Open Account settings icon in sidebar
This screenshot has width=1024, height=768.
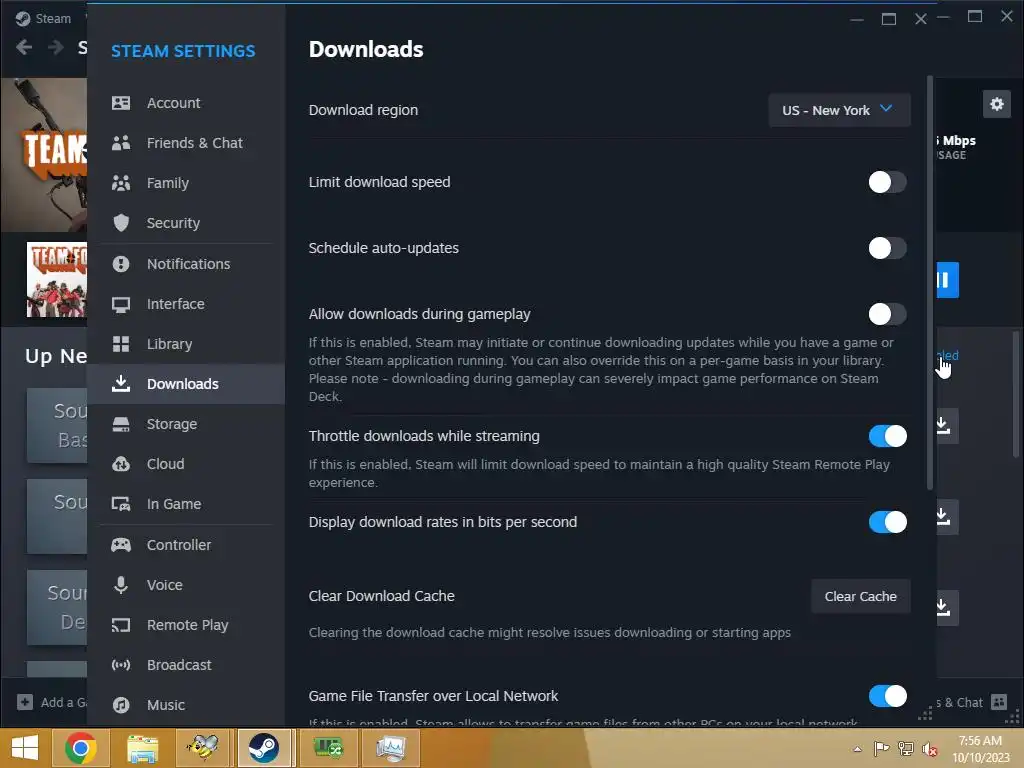coord(121,103)
